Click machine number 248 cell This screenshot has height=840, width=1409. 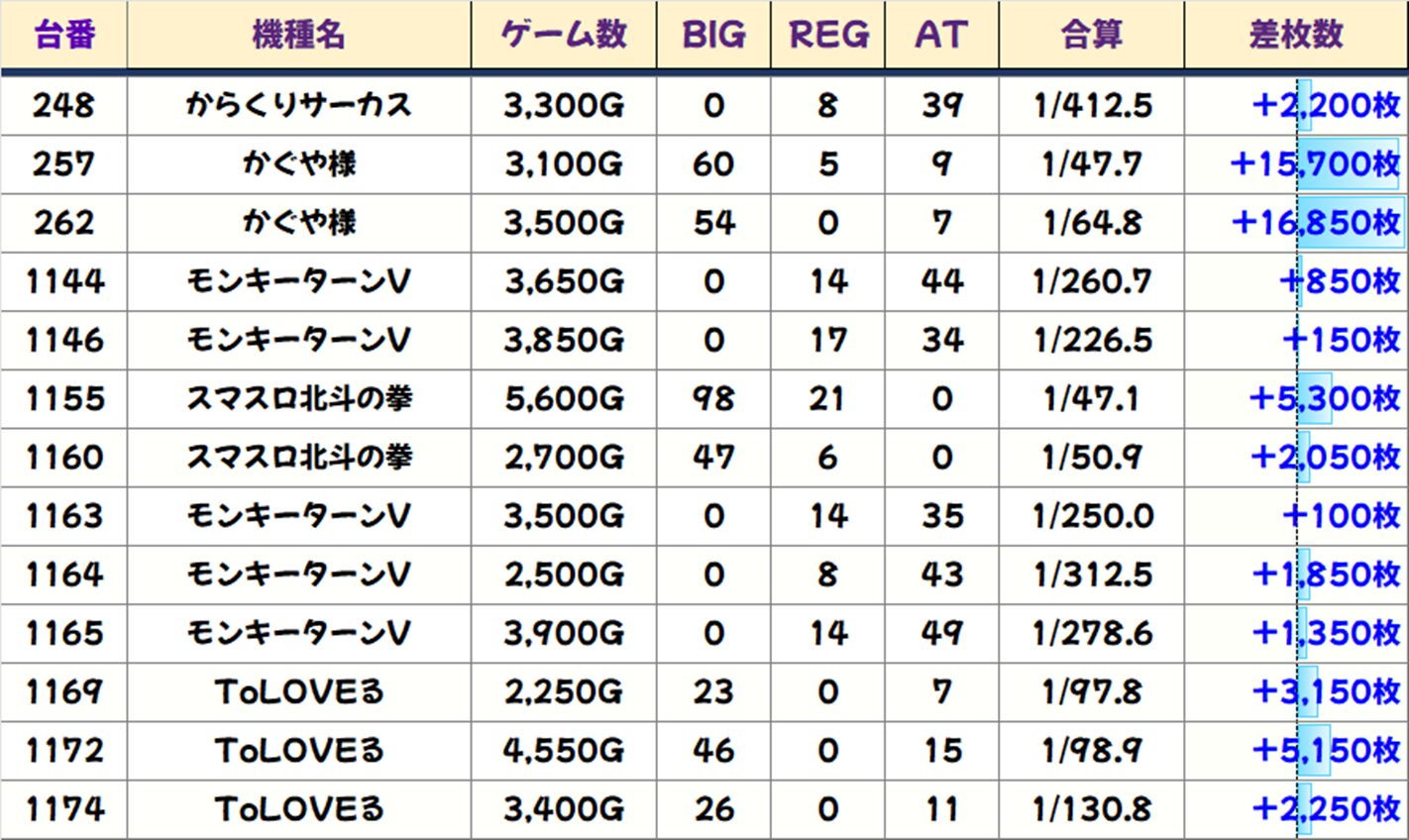[64, 105]
